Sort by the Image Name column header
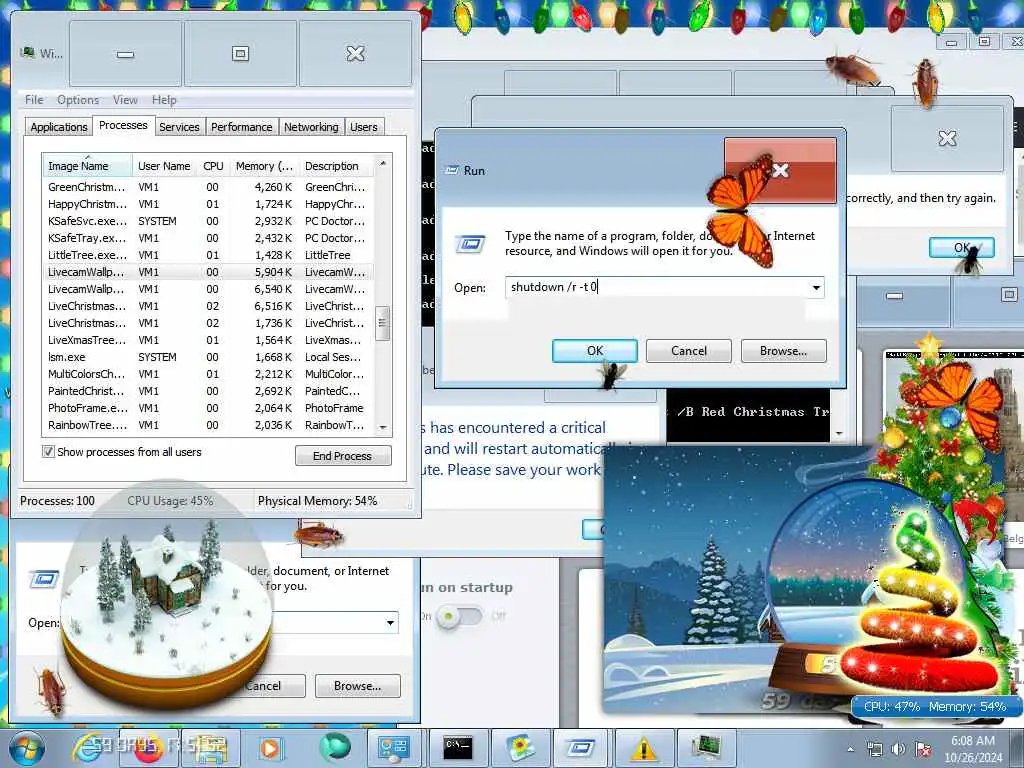The image size is (1024, 768). (87, 166)
